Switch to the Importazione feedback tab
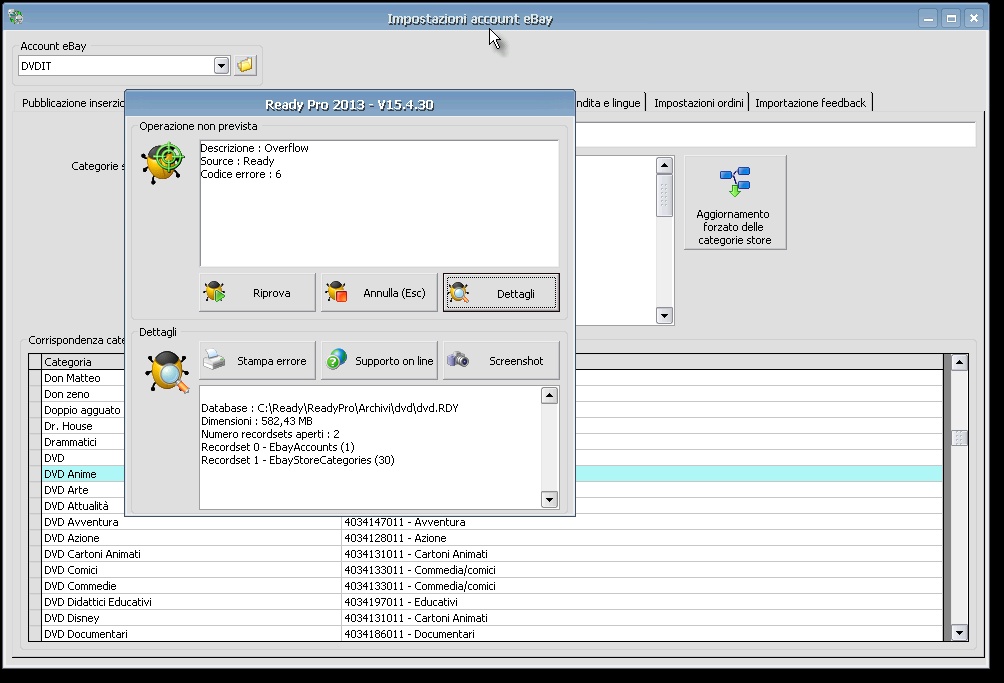Screen dimensions: 1004x683 (810, 103)
